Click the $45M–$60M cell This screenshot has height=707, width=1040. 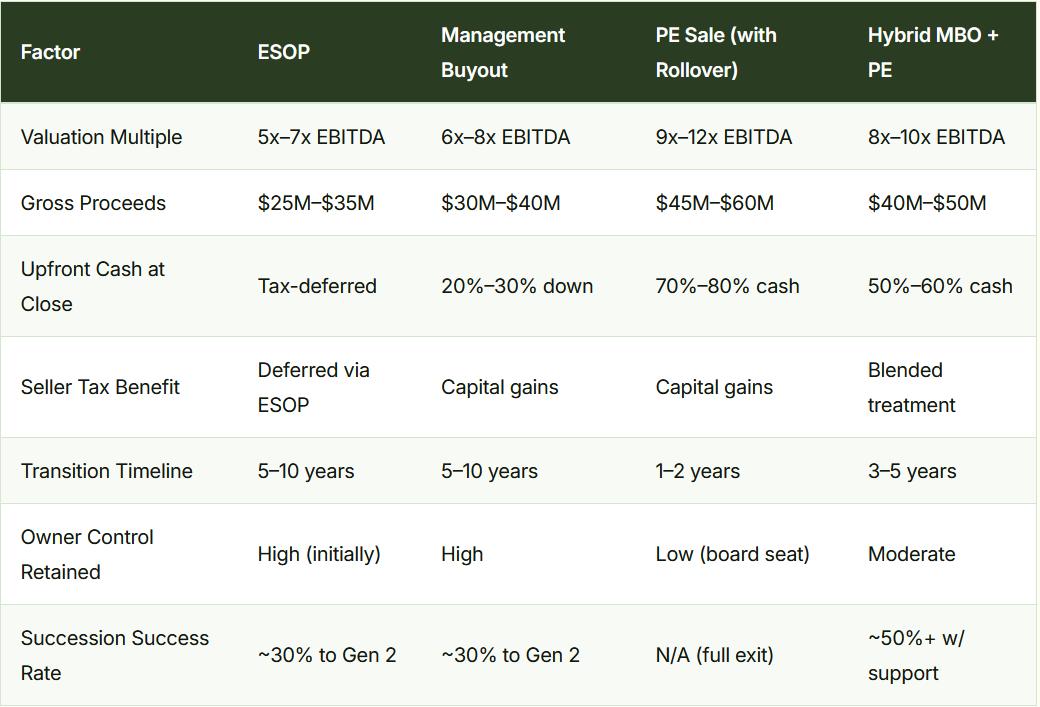[x=714, y=203]
